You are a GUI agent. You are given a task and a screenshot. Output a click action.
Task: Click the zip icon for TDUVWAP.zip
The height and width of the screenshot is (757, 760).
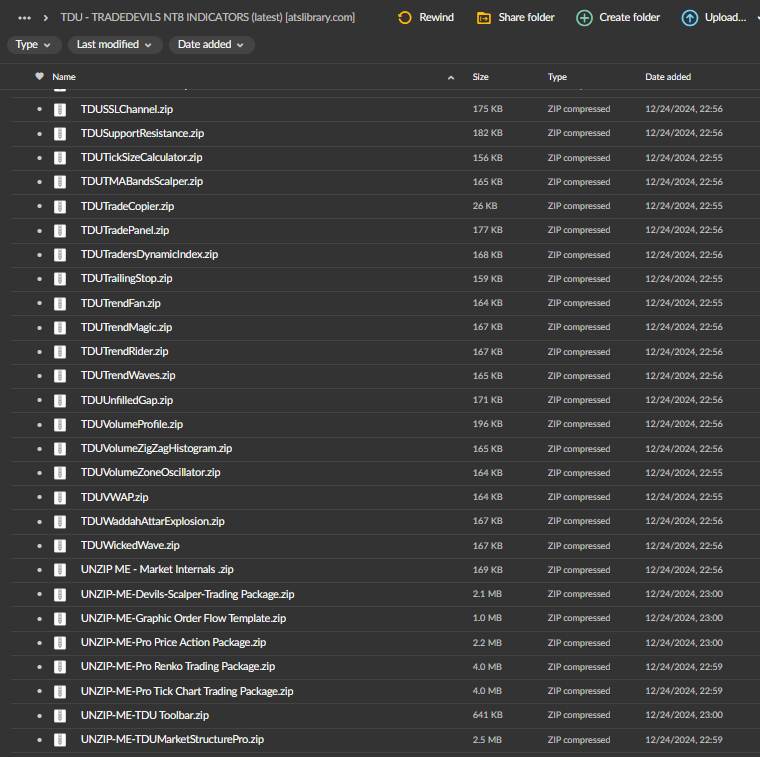60,497
